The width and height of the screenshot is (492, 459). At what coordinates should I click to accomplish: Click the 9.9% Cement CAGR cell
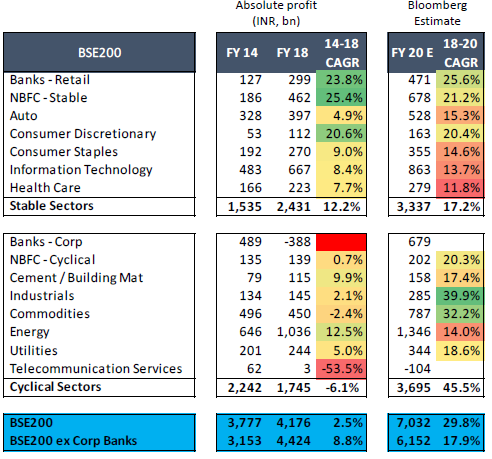[x=341, y=278]
